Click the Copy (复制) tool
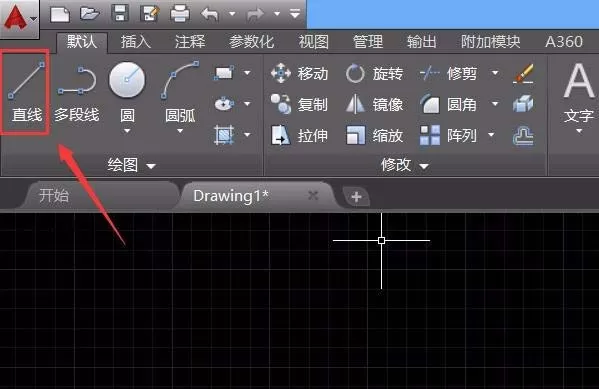Image resolution: width=599 pixels, height=389 pixels. 299,104
